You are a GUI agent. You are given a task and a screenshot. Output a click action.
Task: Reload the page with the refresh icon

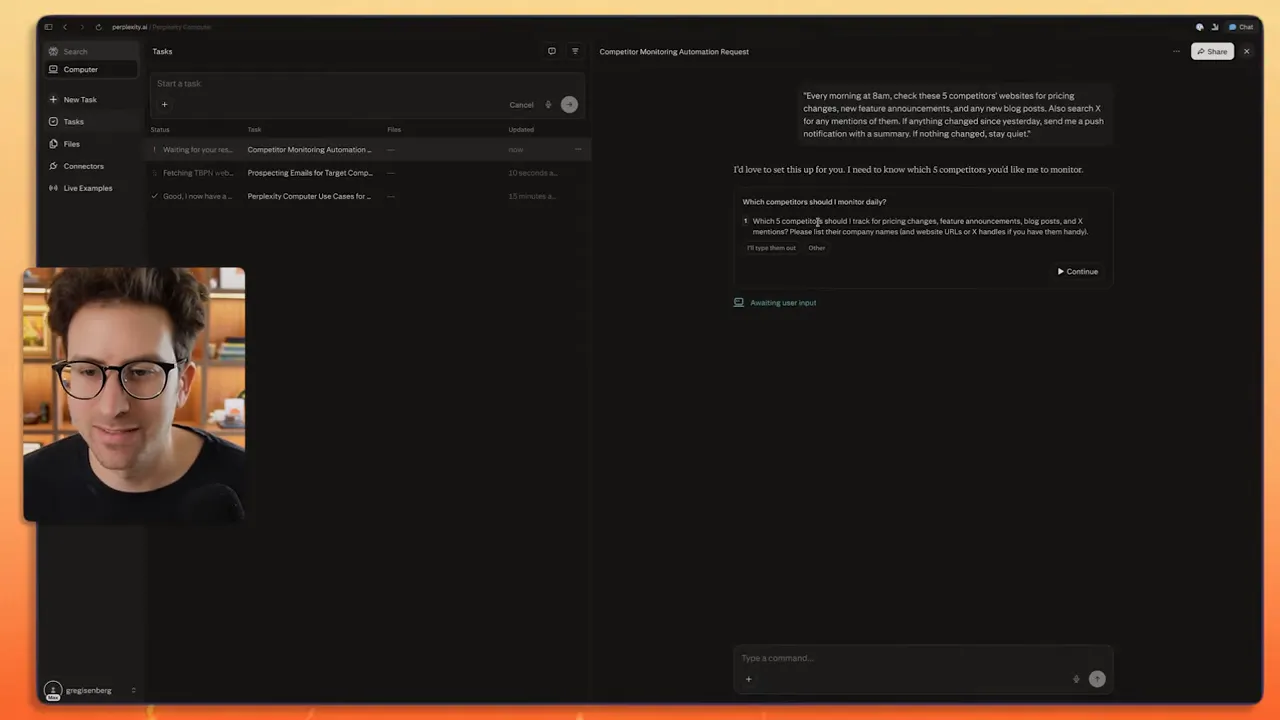click(x=98, y=27)
